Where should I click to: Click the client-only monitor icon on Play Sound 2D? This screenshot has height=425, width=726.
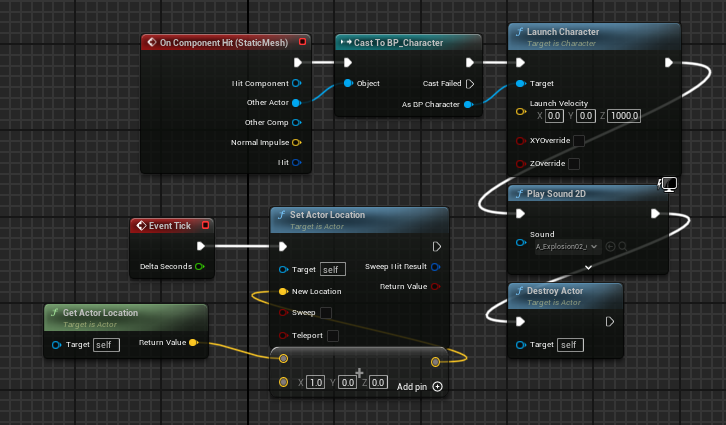[x=669, y=184]
